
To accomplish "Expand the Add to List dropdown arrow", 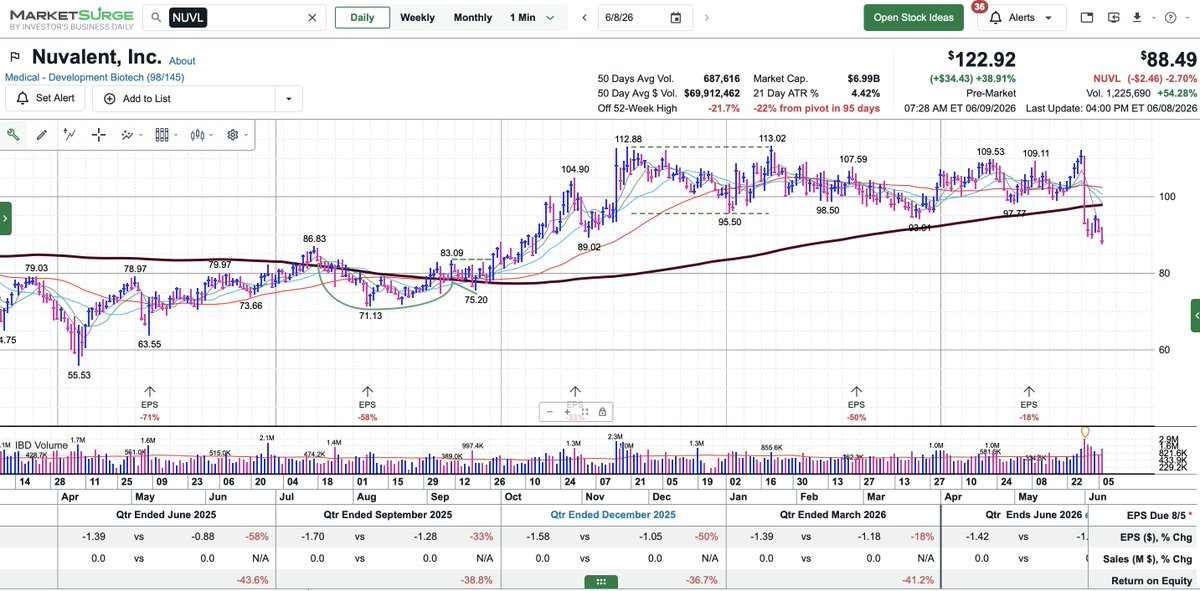I will tap(288, 98).
